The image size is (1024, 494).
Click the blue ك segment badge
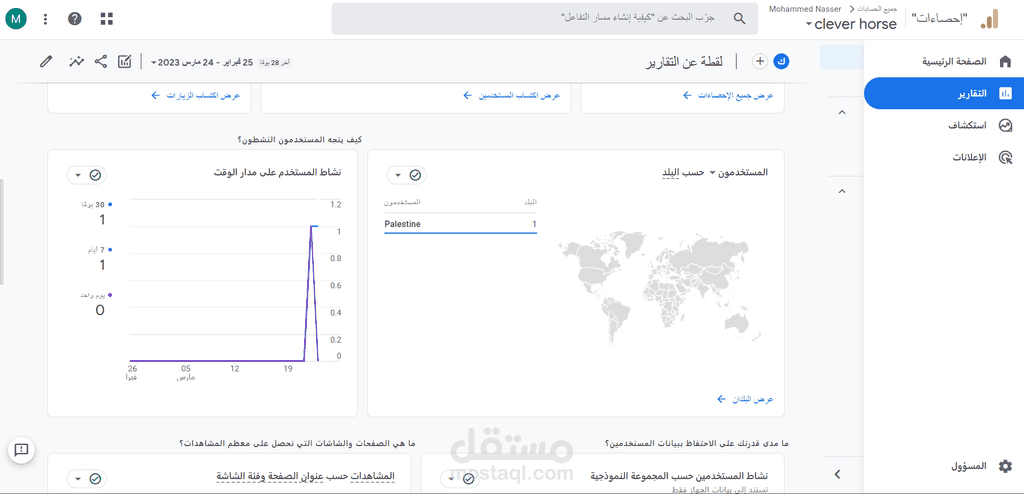[x=781, y=61]
